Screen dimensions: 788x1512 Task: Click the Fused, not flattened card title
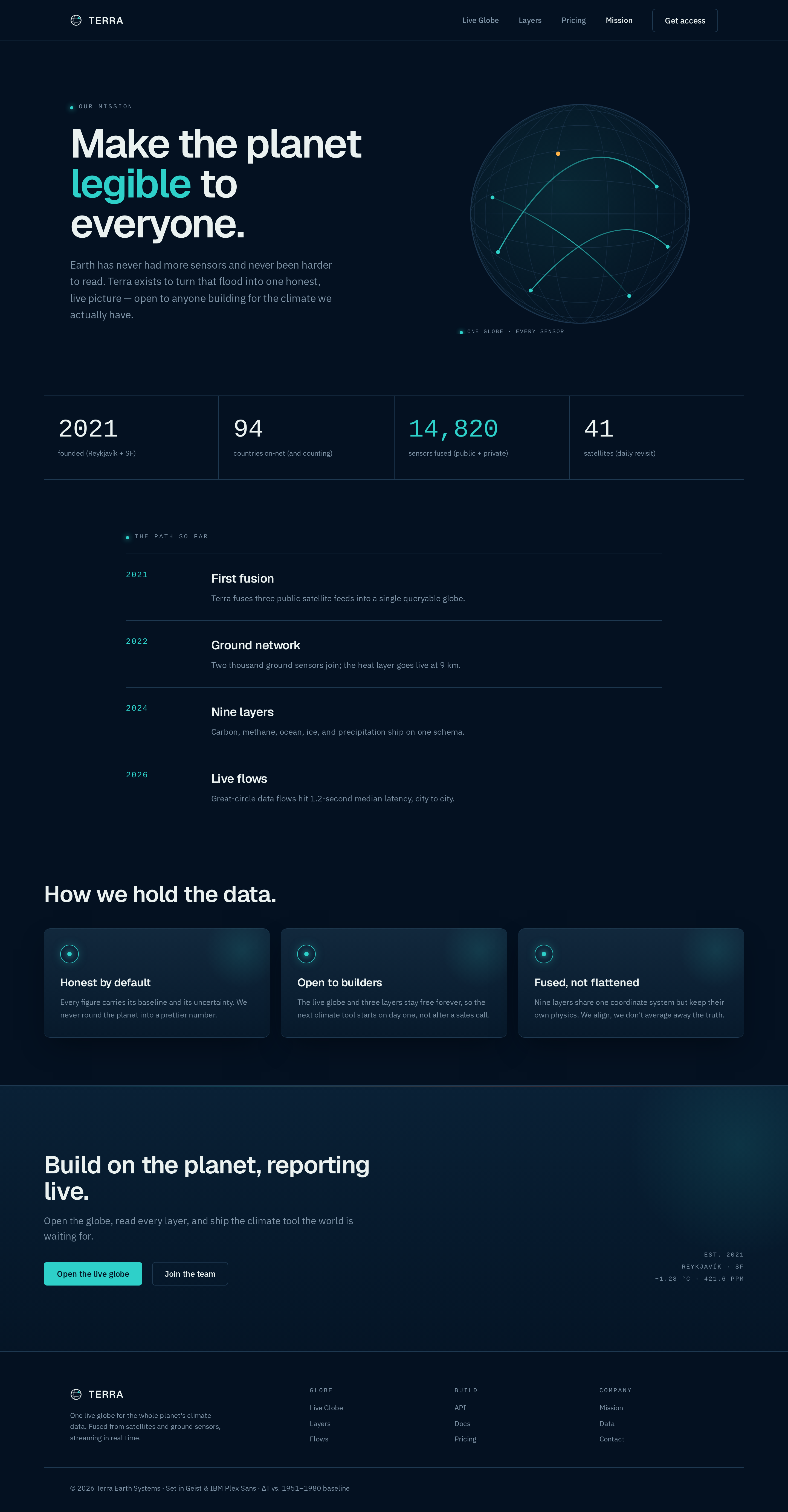pos(587,982)
